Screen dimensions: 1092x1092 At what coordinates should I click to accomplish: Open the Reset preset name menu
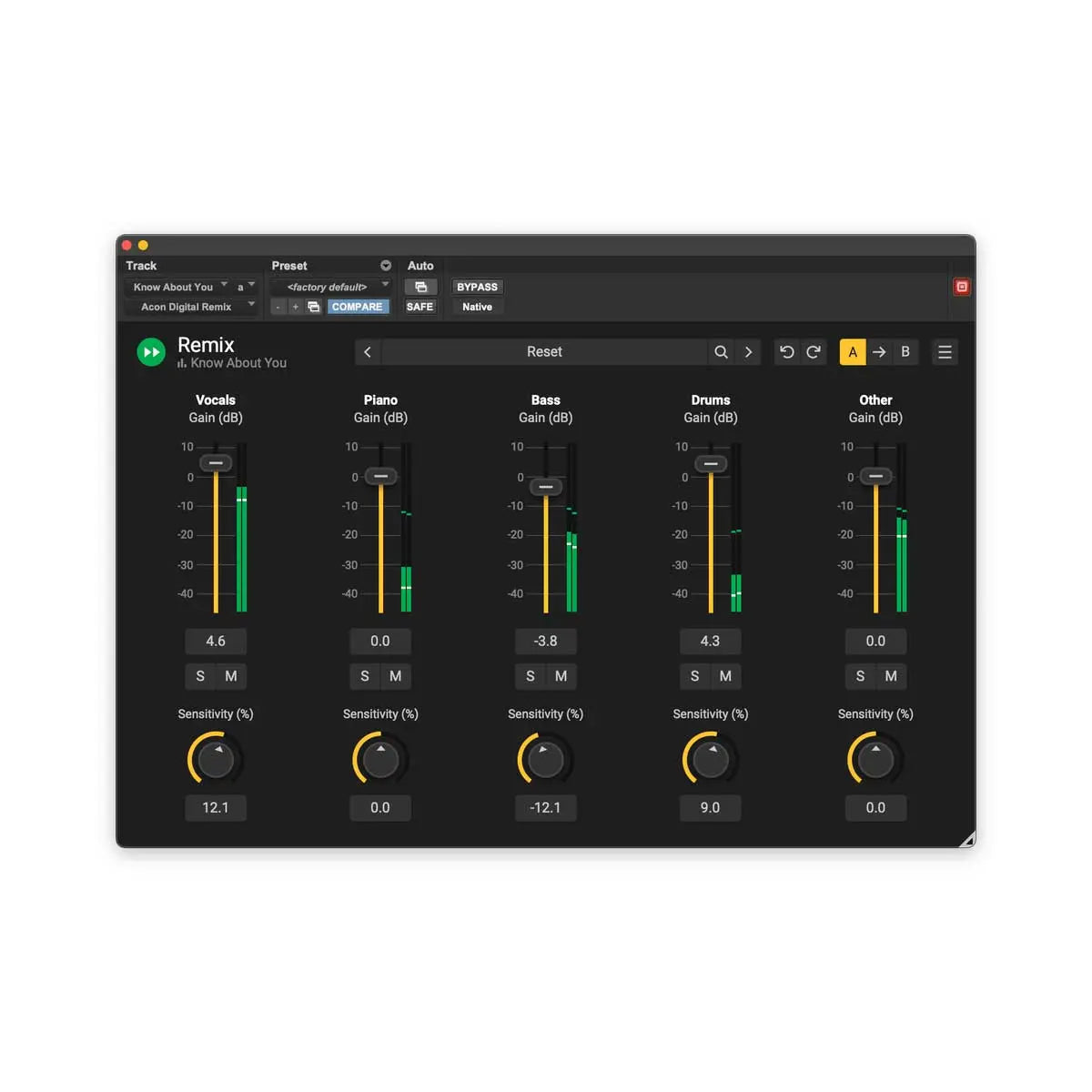(x=544, y=352)
